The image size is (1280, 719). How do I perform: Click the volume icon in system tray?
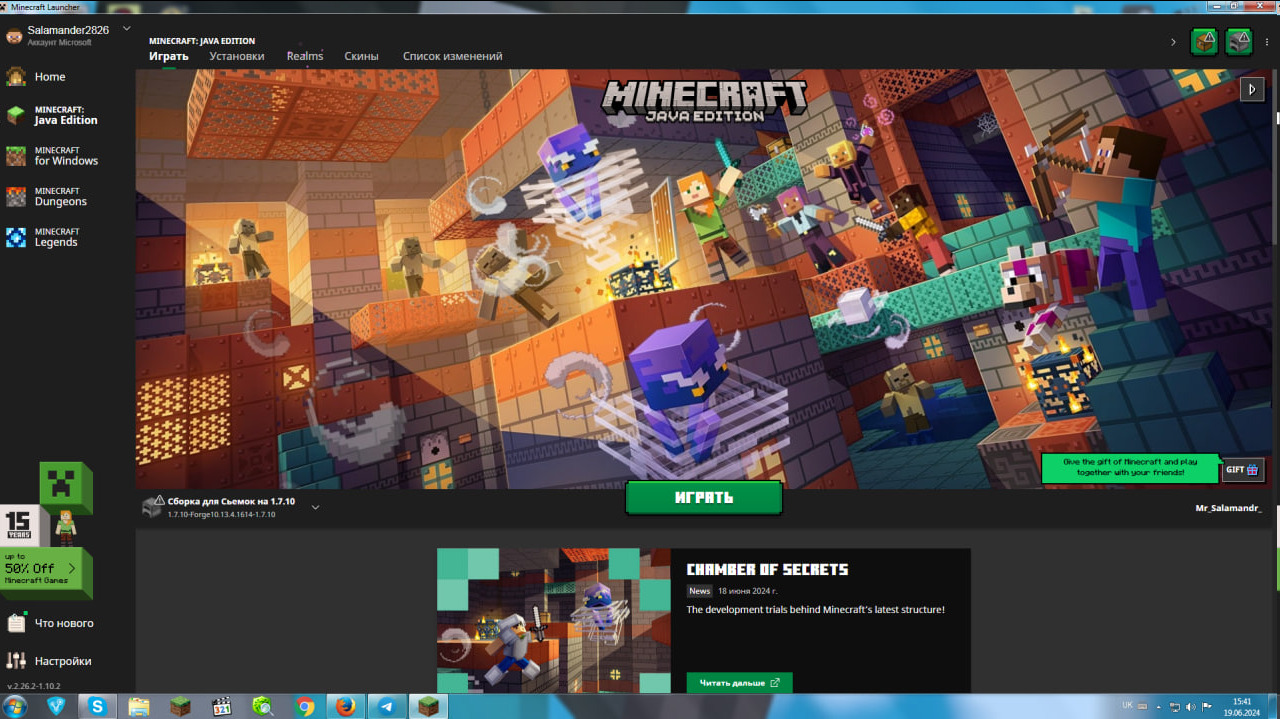click(1192, 707)
